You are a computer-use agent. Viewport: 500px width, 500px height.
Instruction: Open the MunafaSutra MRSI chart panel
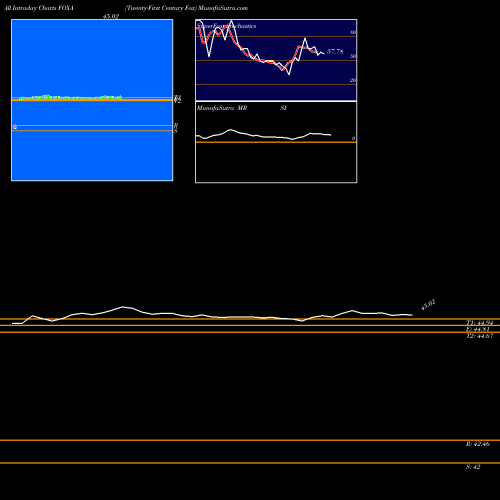pyautogui.click(x=276, y=142)
